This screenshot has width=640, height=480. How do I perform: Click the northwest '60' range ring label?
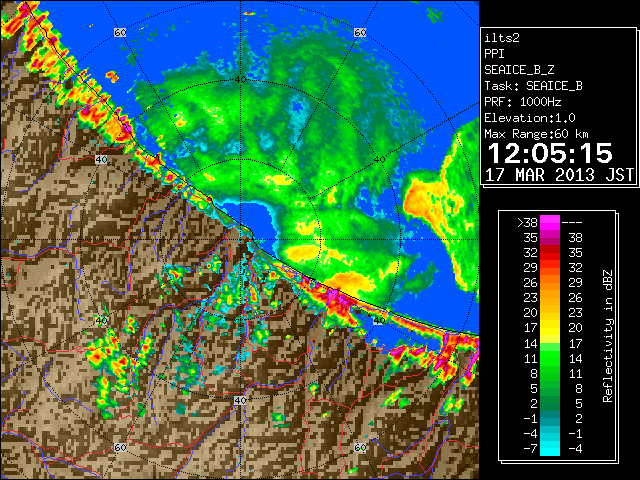pyautogui.click(x=120, y=32)
